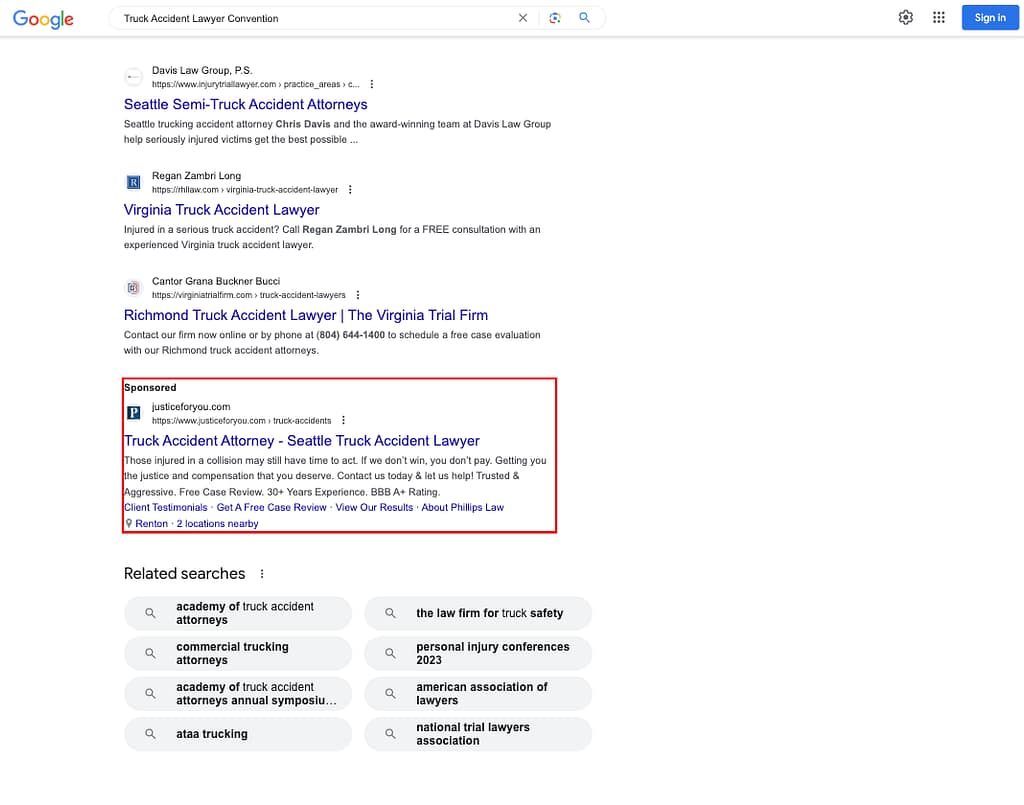Open the settings gear icon
The image size is (1024, 805).
tap(905, 18)
